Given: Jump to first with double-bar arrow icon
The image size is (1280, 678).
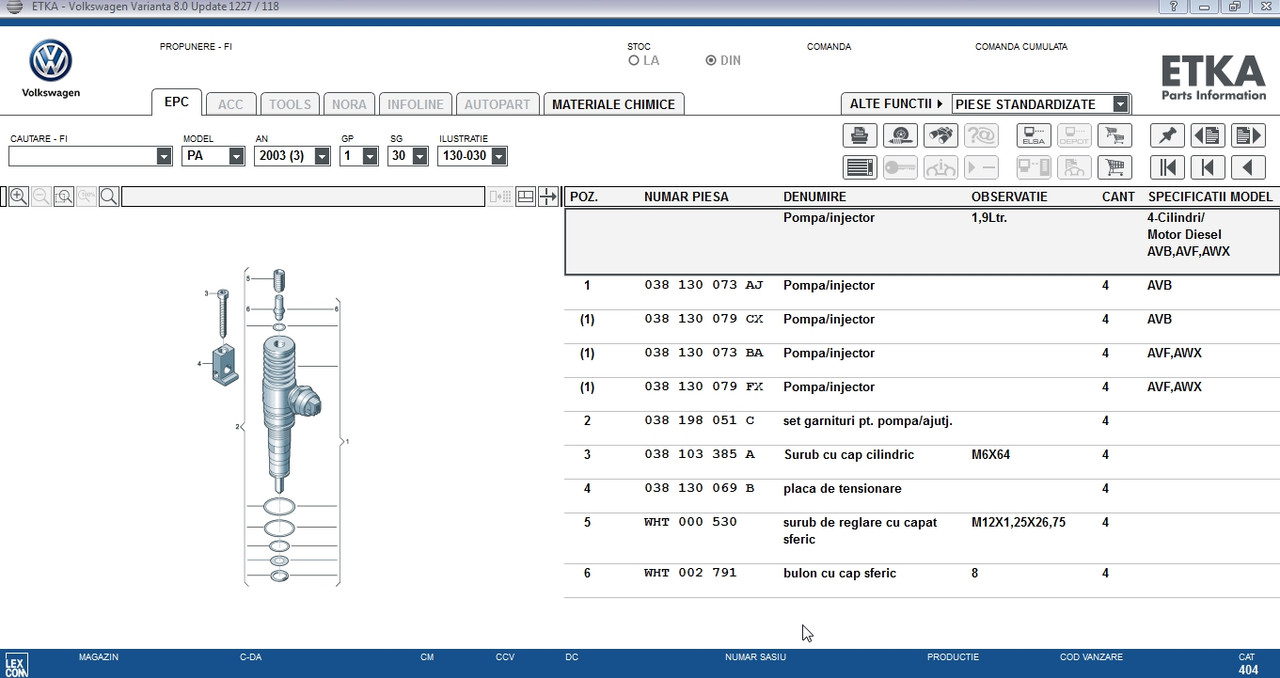Looking at the screenshot, I should (x=1168, y=167).
